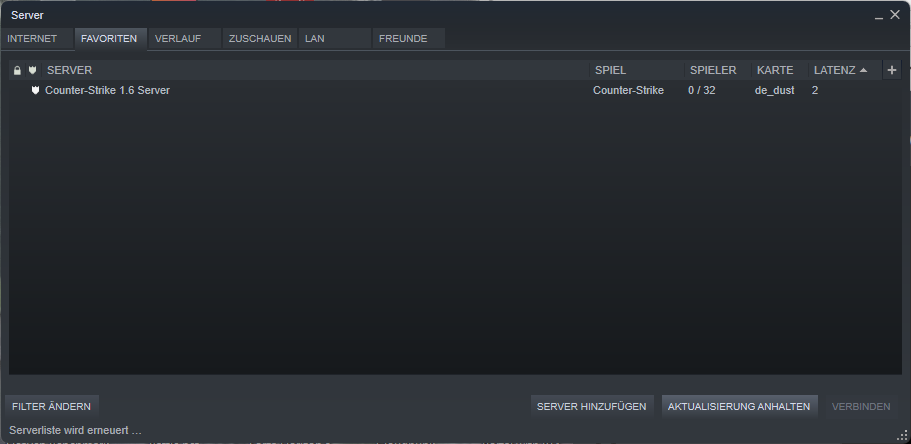Stop refresh with AKTUALISIERUNG ANHALTEN
This screenshot has height=444, width=911.
(739, 406)
